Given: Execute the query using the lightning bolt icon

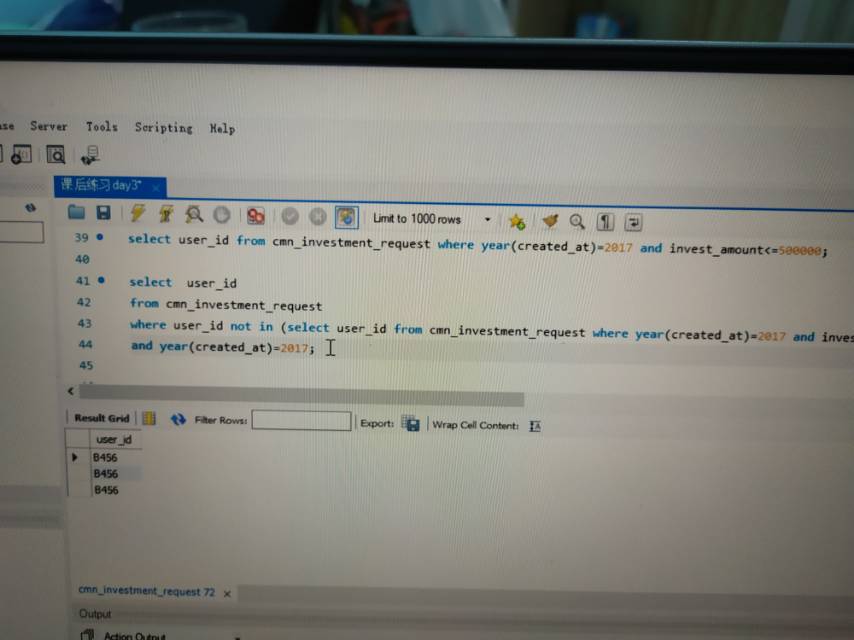Looking at the screenshot, I should [138, 213].
